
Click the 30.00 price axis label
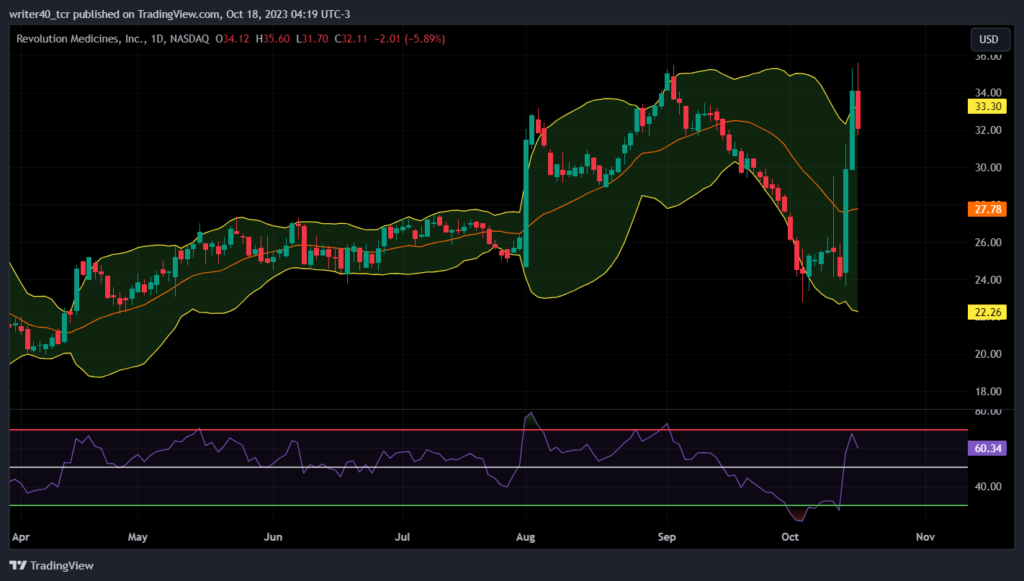point(988,167)
